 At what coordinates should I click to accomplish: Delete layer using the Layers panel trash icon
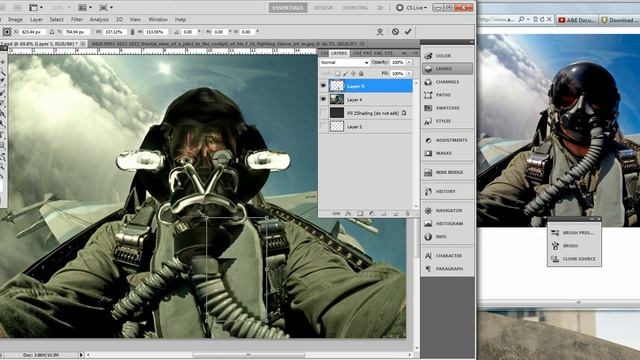coord(407,213)
